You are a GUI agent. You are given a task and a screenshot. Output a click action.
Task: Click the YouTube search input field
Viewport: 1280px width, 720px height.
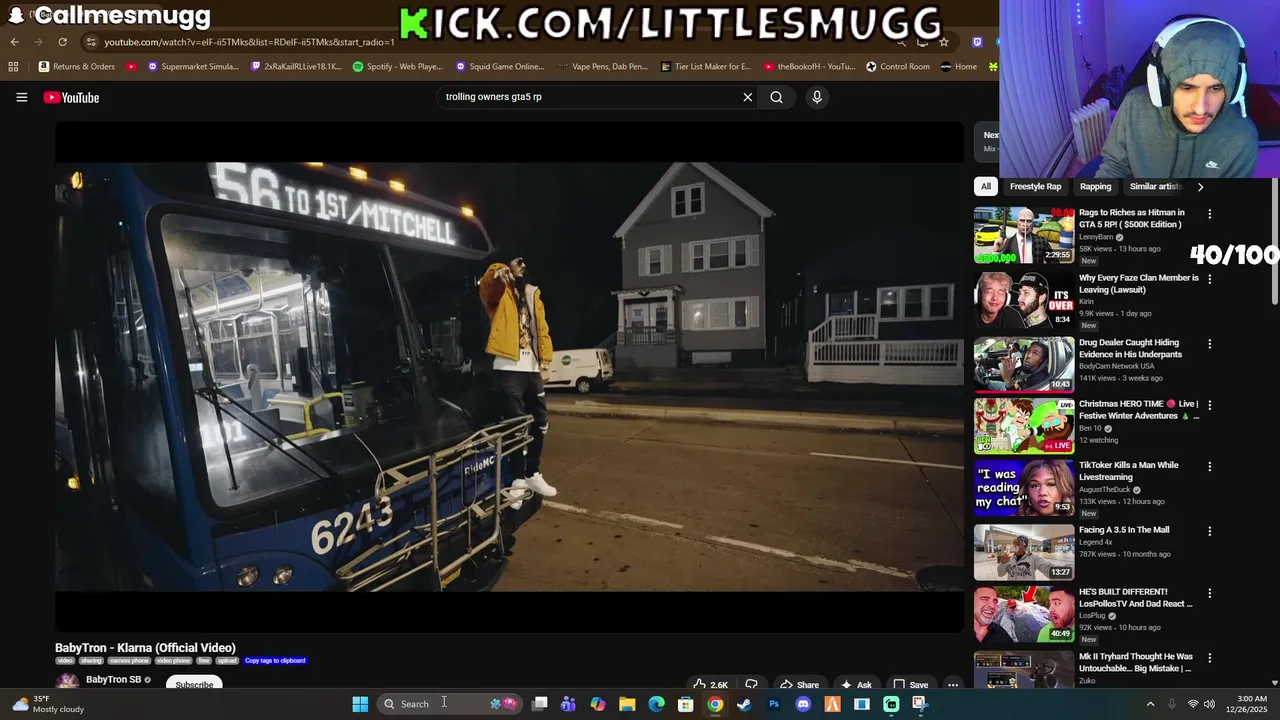[590, 97]
